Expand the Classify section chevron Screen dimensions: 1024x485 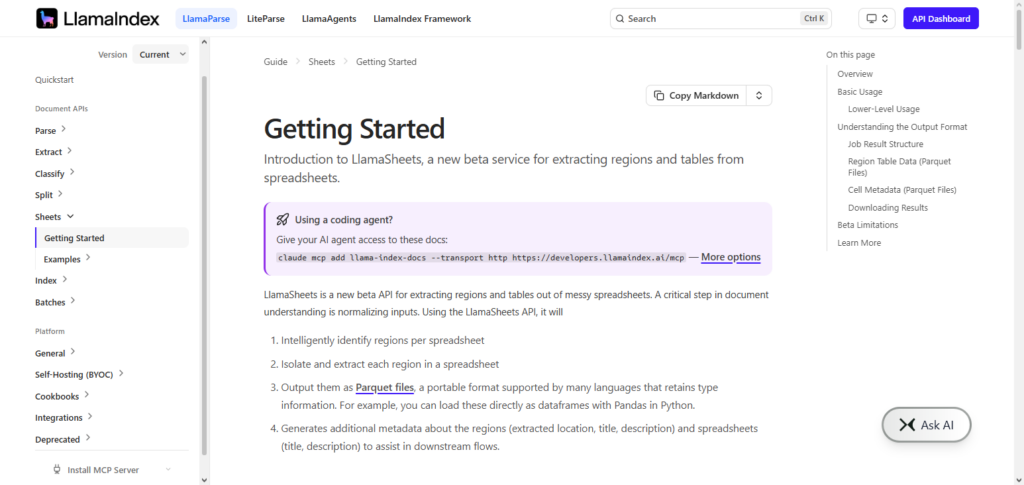[72, 172]
